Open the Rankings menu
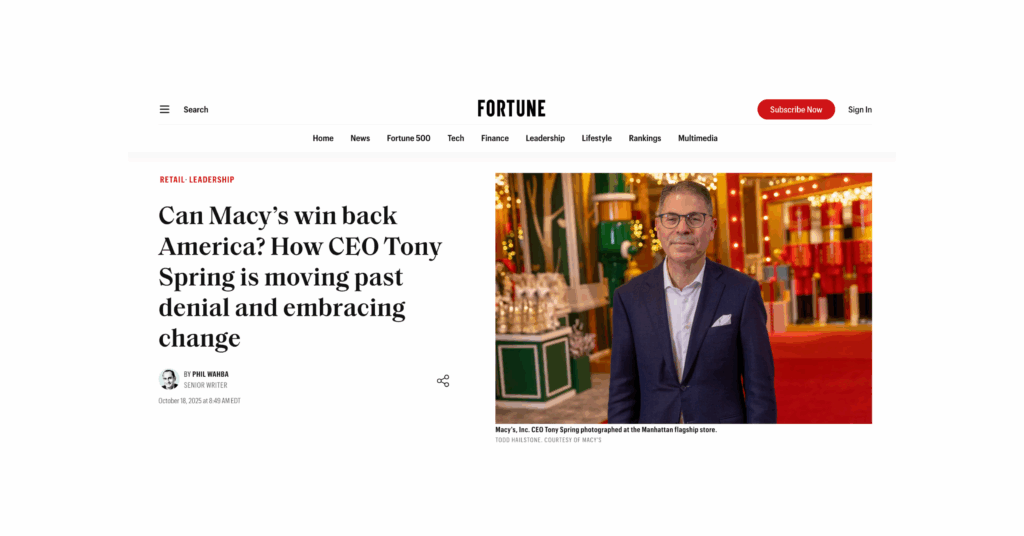Screen dimensions: 1024x536 coord(645,139)
